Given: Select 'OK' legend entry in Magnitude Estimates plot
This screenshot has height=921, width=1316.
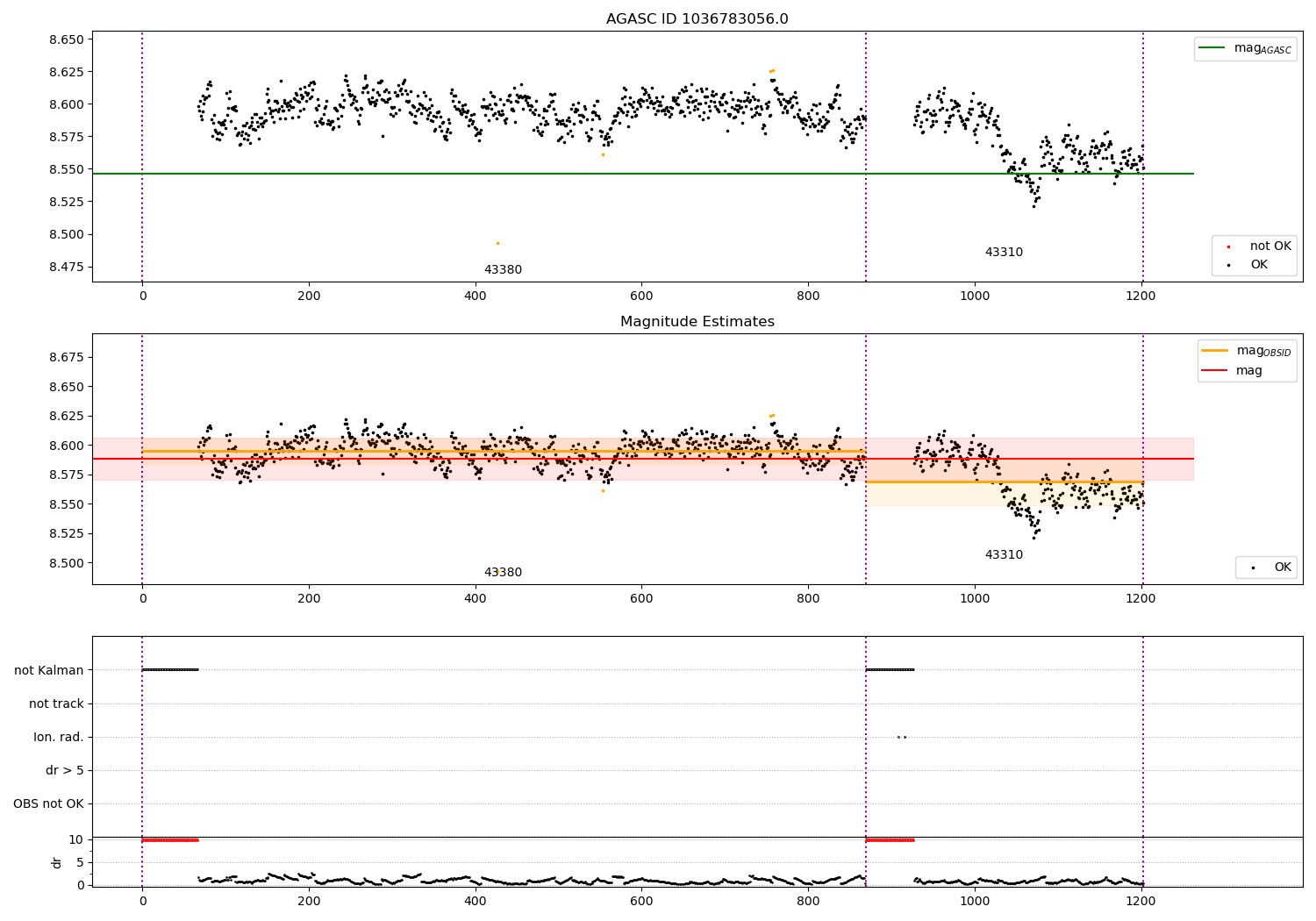Looking at the screenshot, I should pos(1283,568).
